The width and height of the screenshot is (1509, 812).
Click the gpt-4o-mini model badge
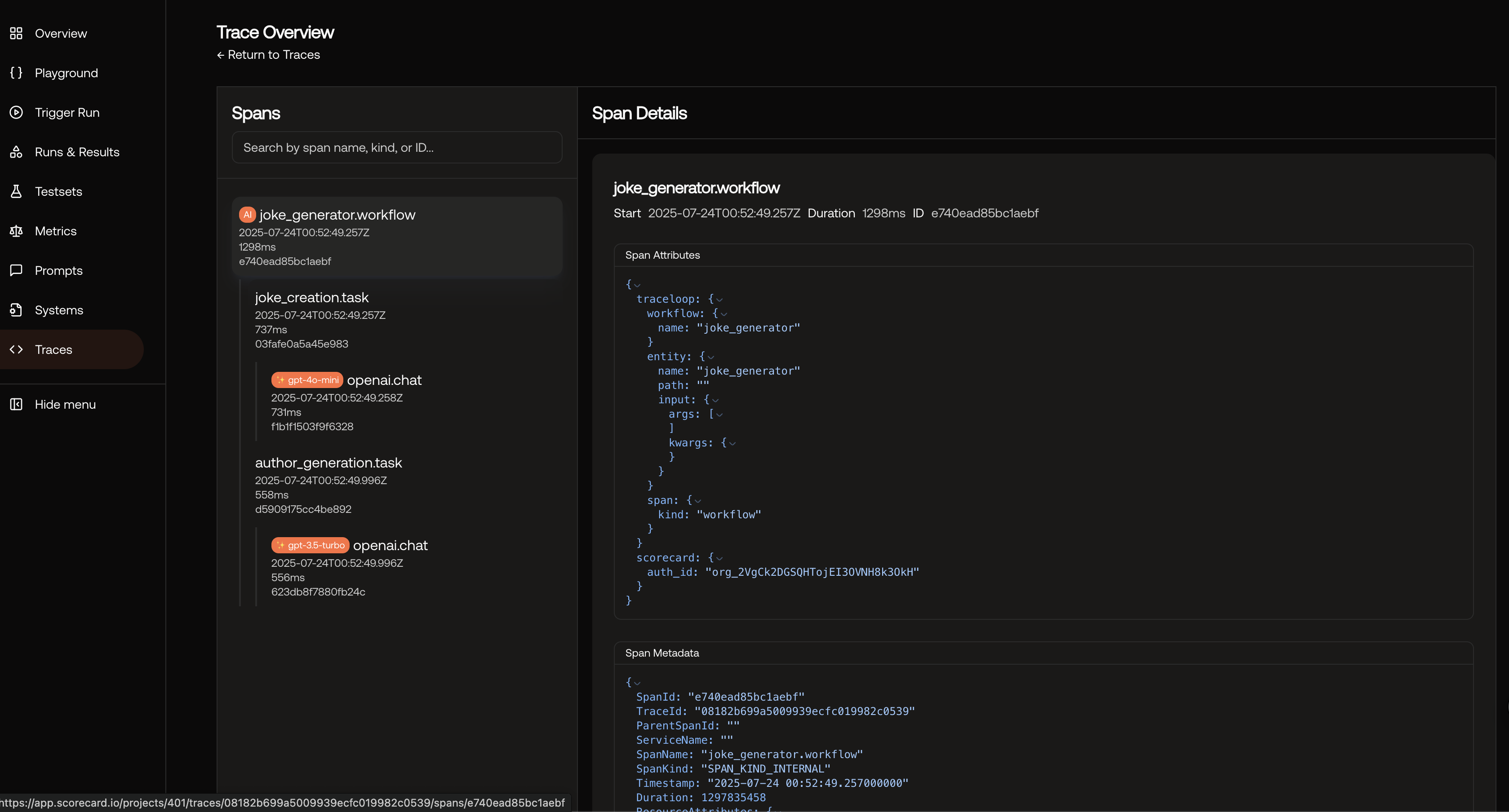(307, 380)
